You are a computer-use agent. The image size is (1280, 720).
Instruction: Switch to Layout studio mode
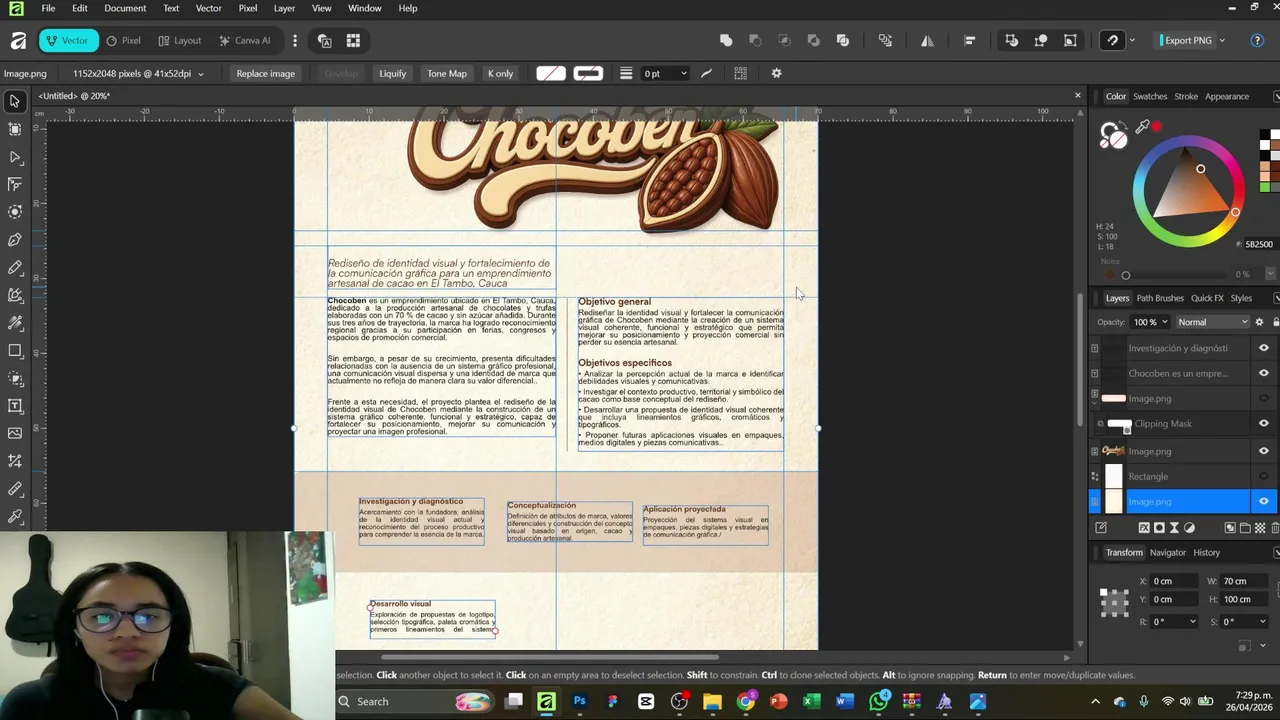(x=180, y=41)
